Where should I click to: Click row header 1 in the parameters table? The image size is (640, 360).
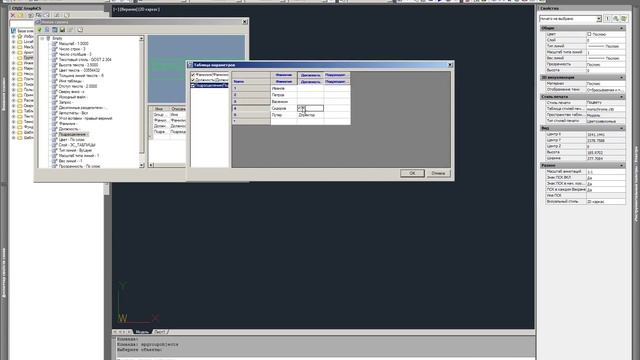pyautogui.click(x=251, y=88)
